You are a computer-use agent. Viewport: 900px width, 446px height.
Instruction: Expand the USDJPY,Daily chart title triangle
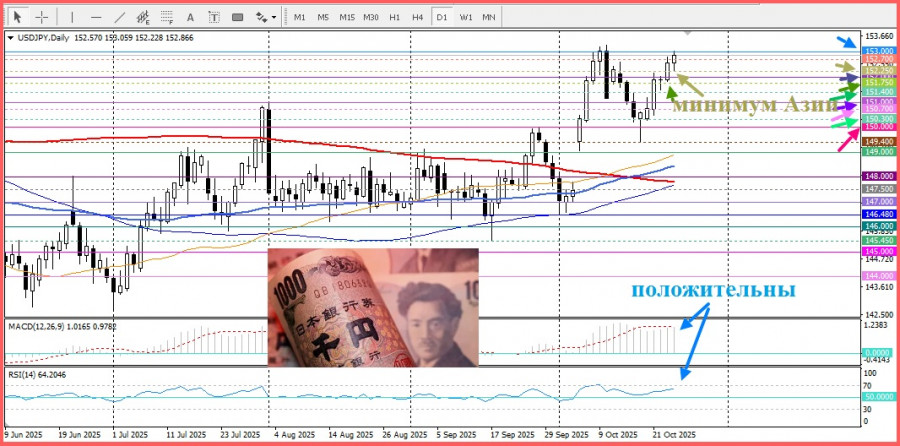(11, 37)
